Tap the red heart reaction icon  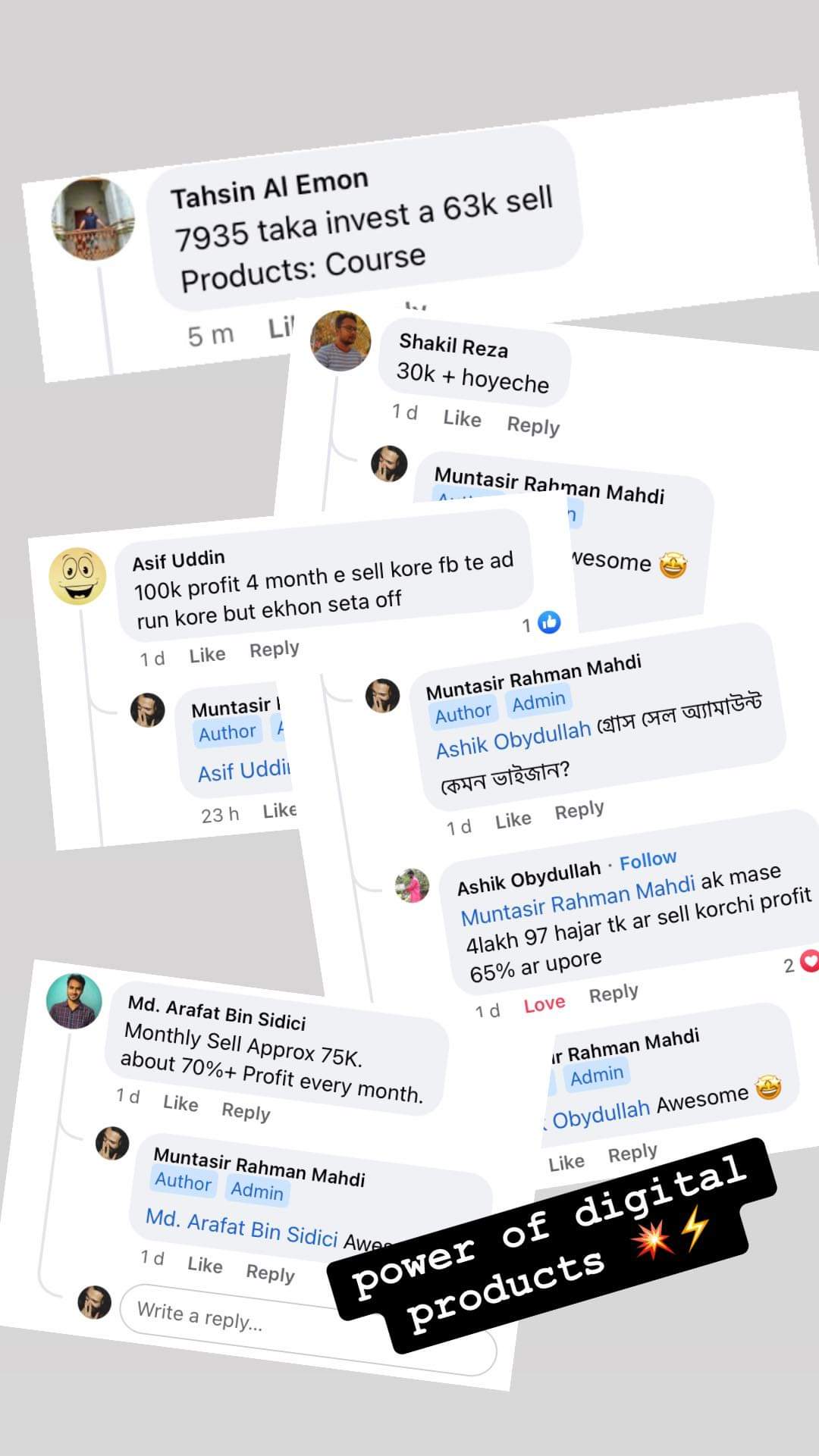coord(810,960)
